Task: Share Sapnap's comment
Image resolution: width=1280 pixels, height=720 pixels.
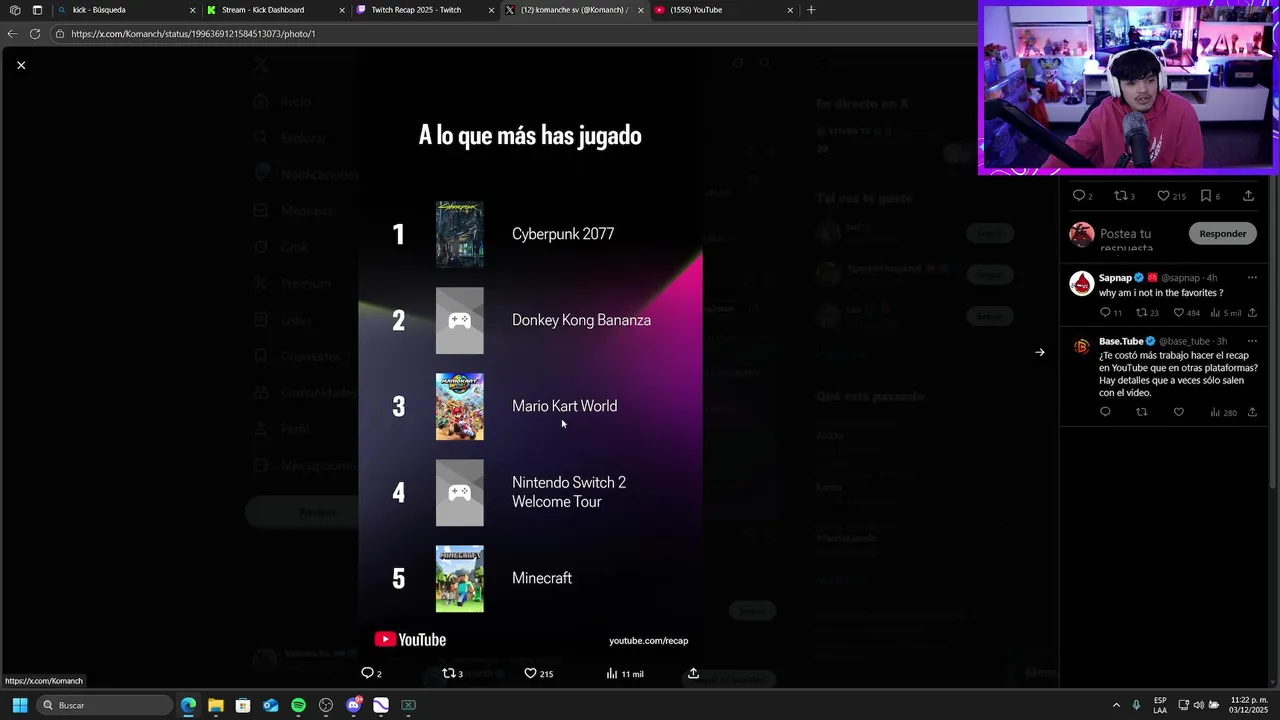Action: pos(1252,312)
